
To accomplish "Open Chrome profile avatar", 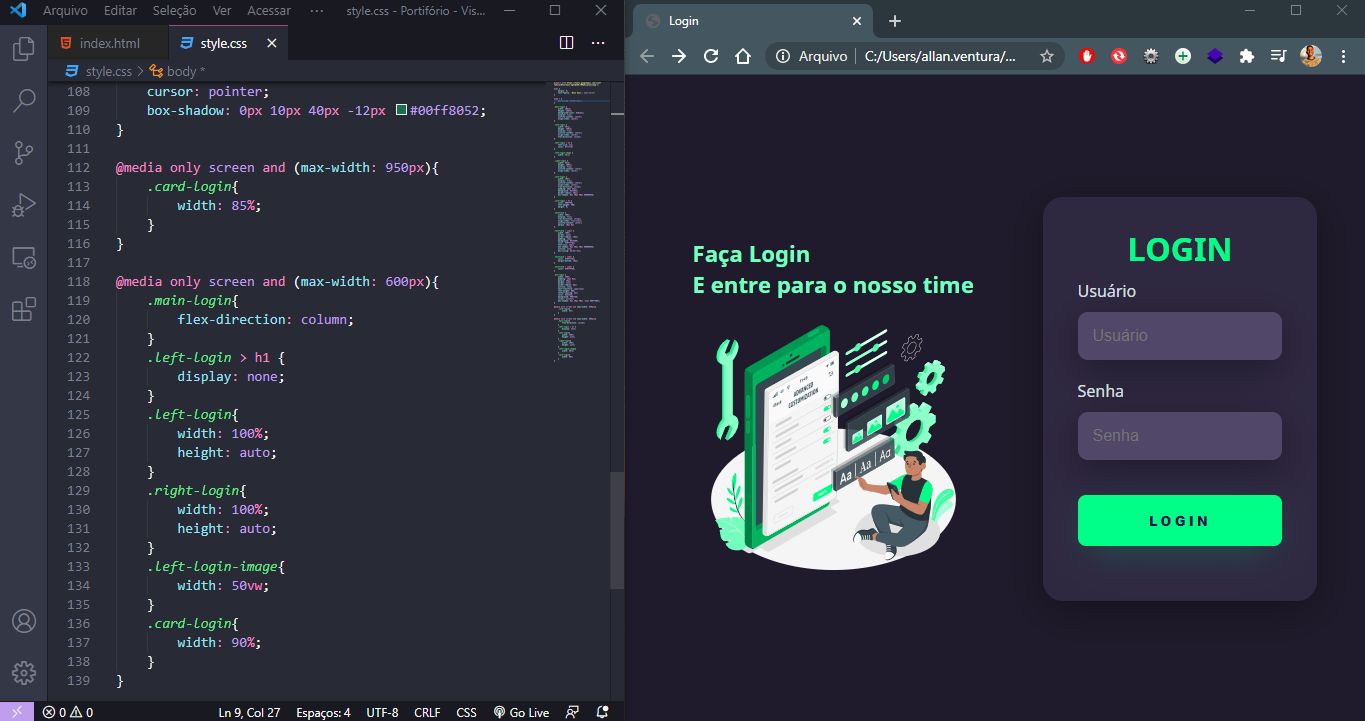I will (1311, 56).
